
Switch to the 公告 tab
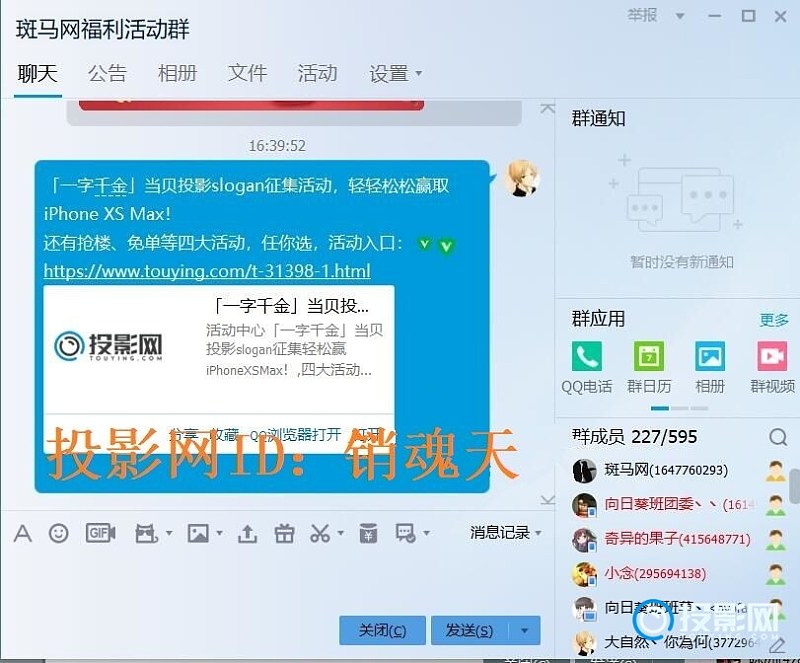point(107,74)
